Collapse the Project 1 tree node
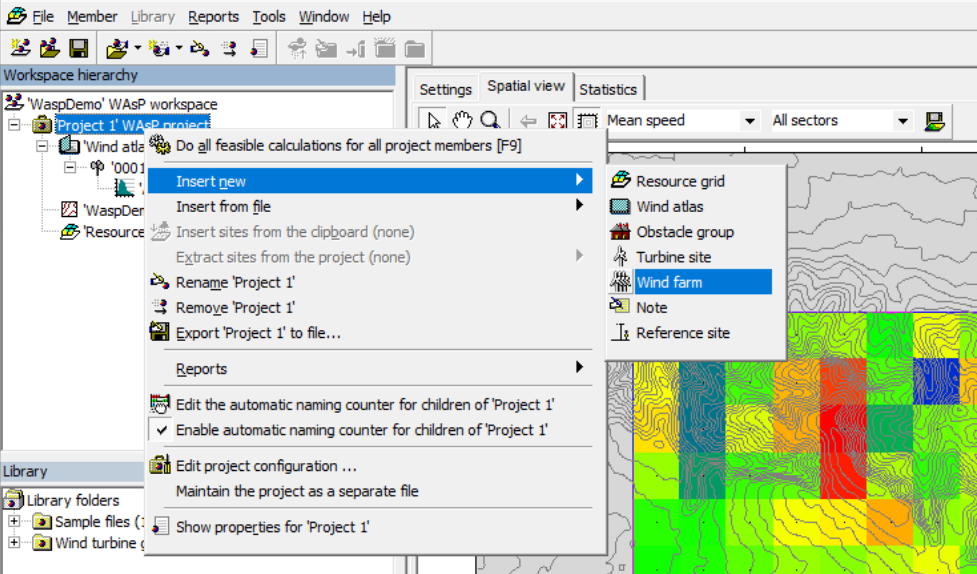Image resolution: width=977 pixels, height=574 pixels. pyautogui.click(x=14, y=125)
